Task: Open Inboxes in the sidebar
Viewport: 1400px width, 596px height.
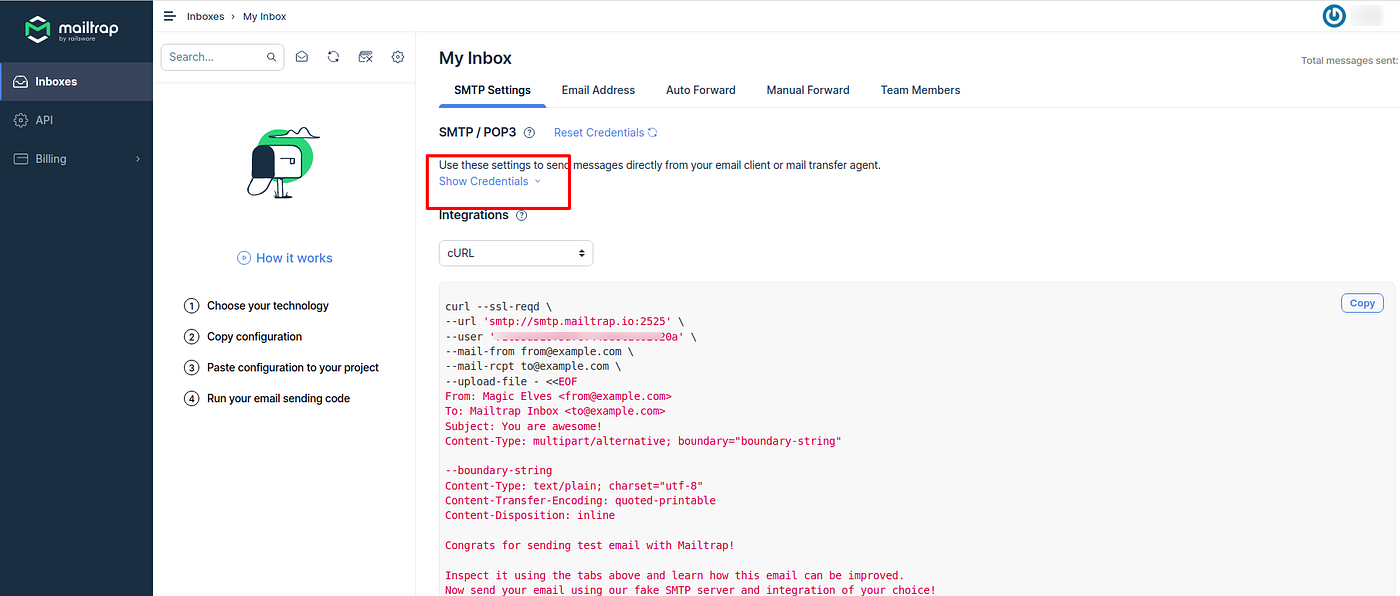Action: coord(76,82)
